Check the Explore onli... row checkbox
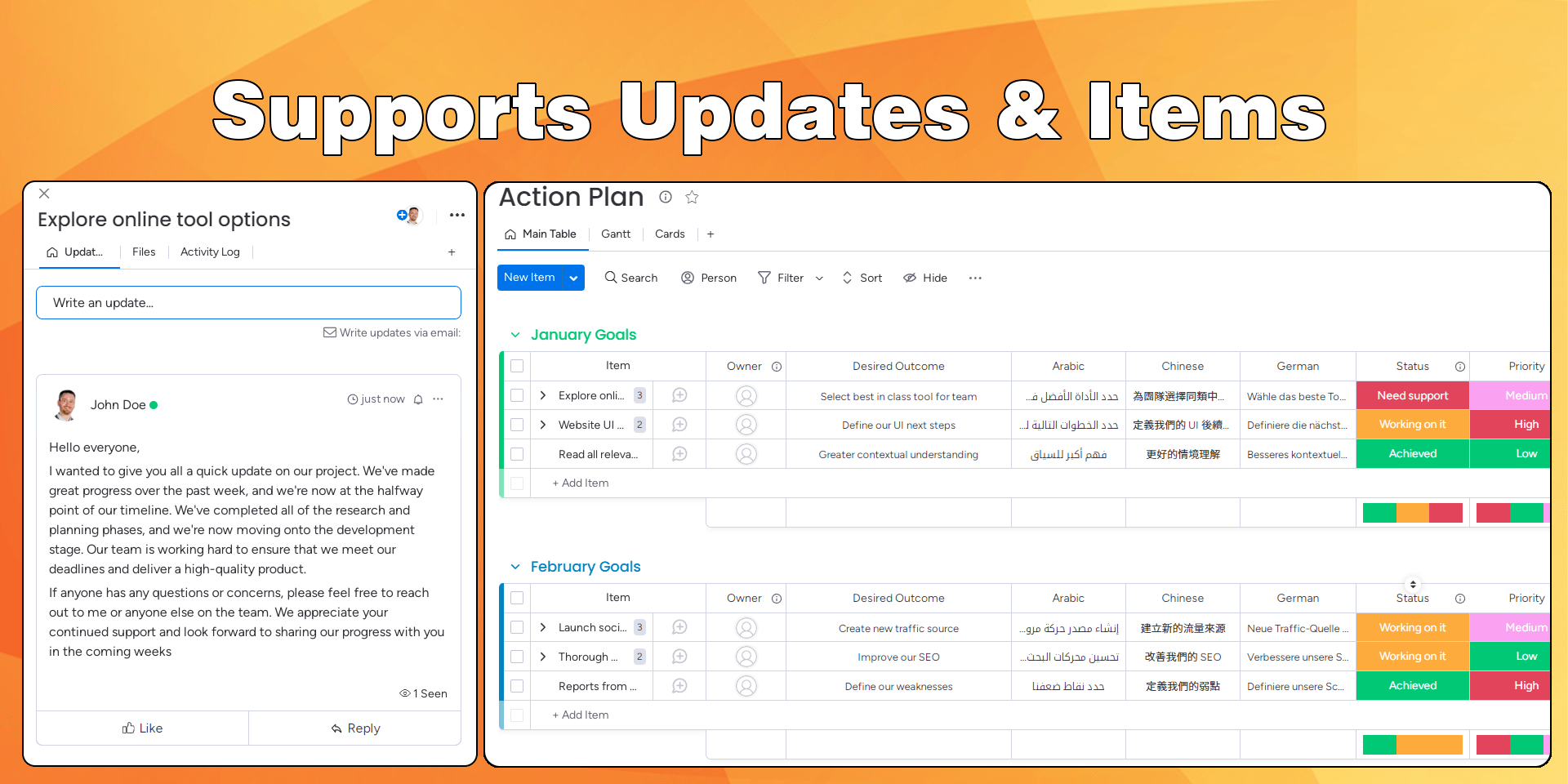 coord(517,395)
